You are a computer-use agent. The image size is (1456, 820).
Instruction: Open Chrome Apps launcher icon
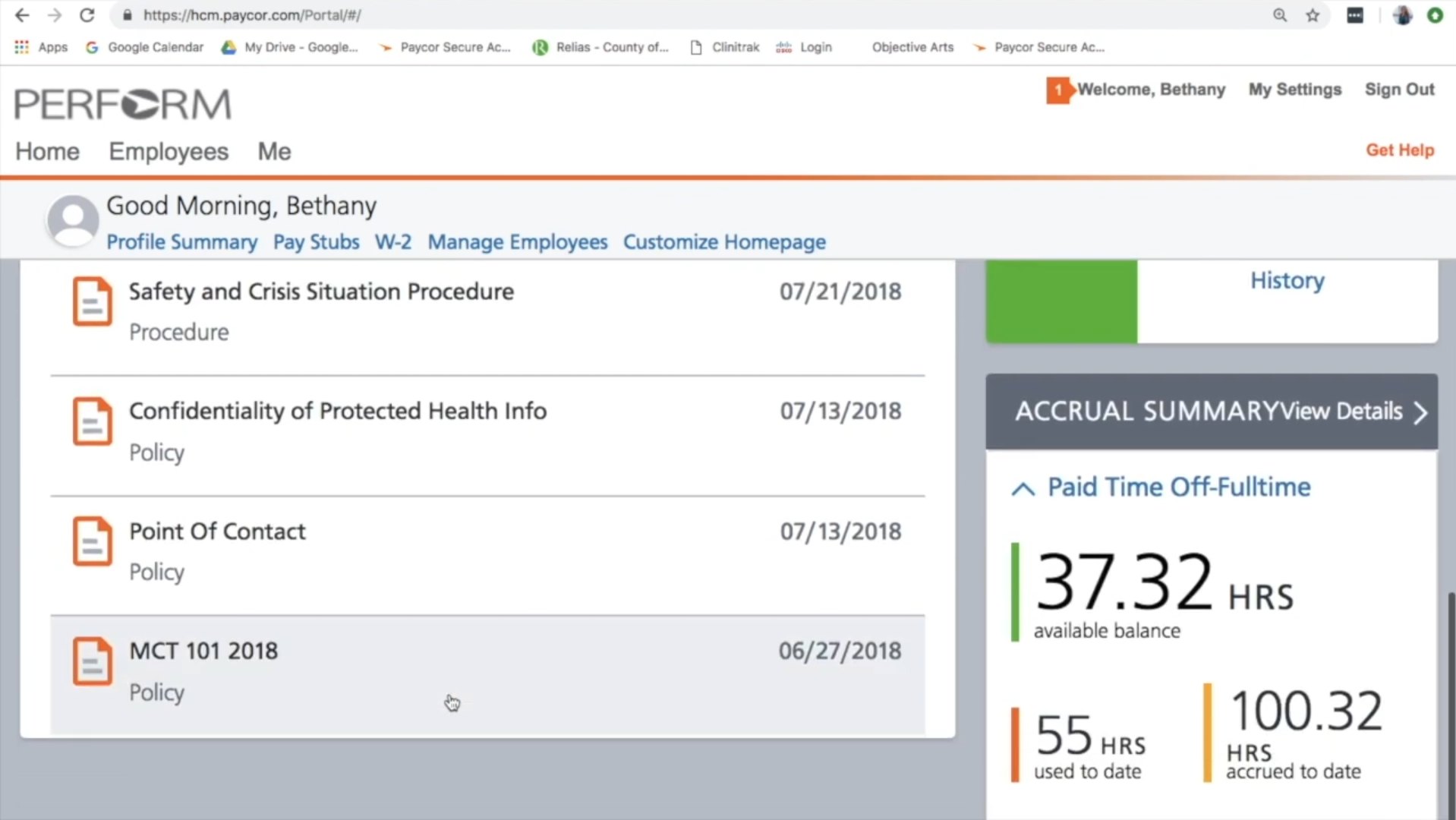coord(21,47)
